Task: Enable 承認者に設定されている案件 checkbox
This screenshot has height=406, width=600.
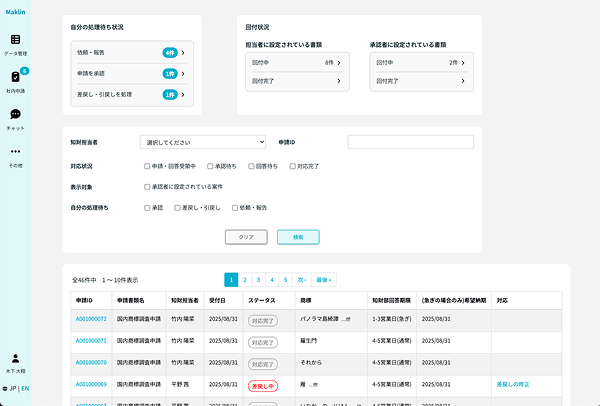Action: 147,186
